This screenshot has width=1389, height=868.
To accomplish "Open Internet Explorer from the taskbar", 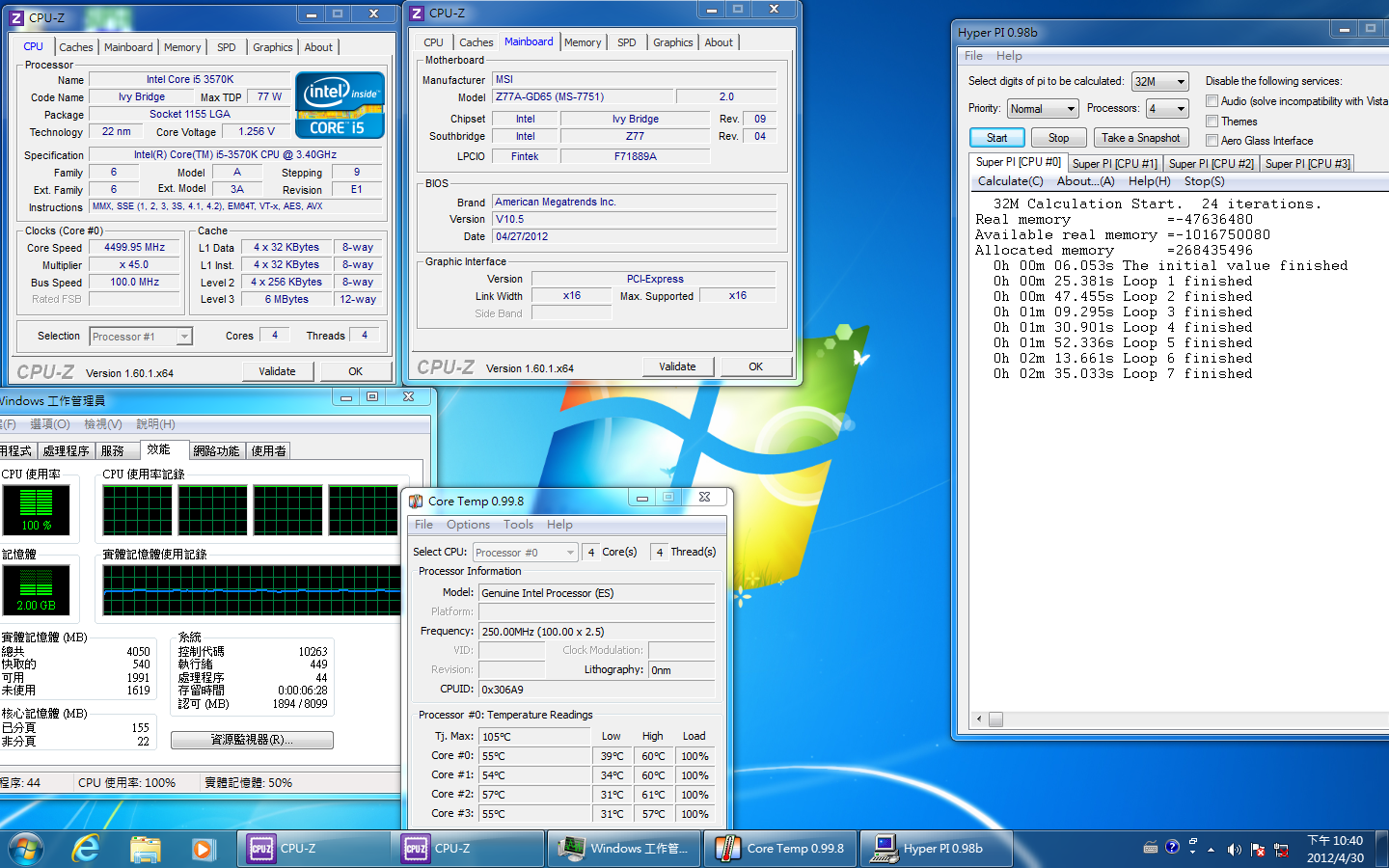I will point(87,849).
